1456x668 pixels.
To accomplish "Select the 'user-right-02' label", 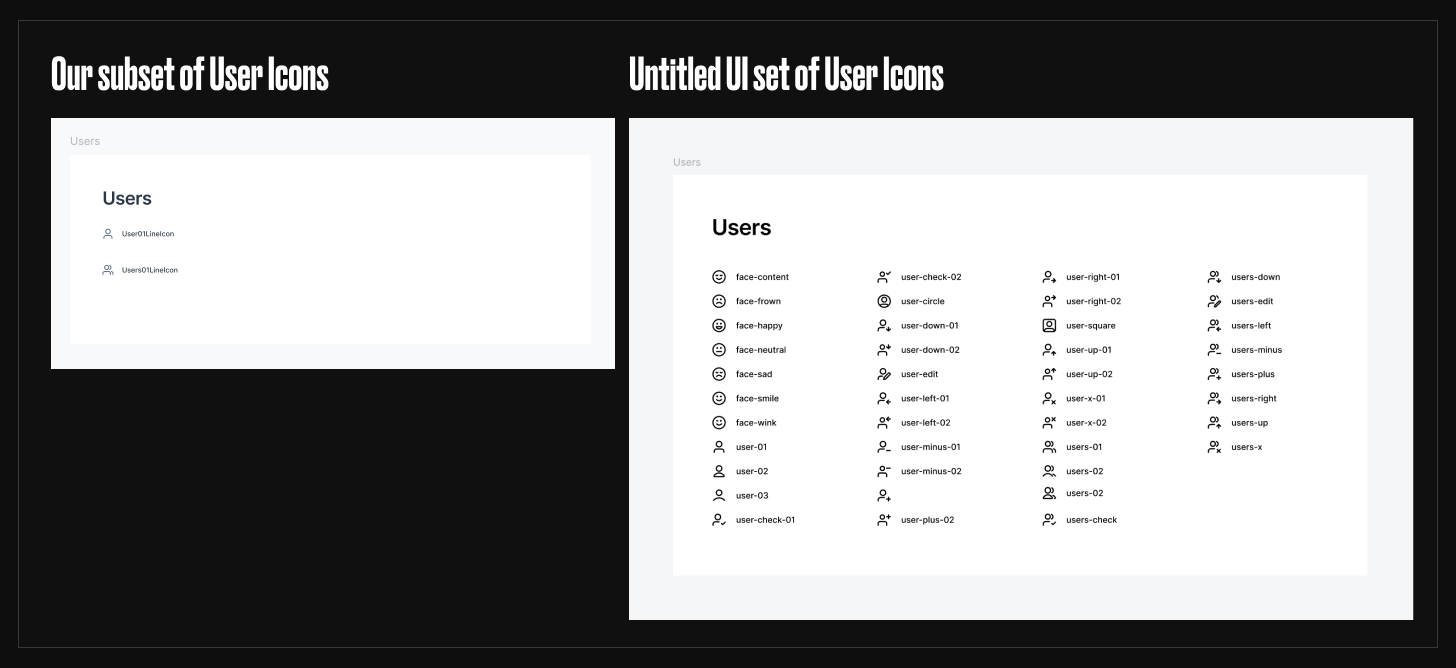I will coord(1094,301).
